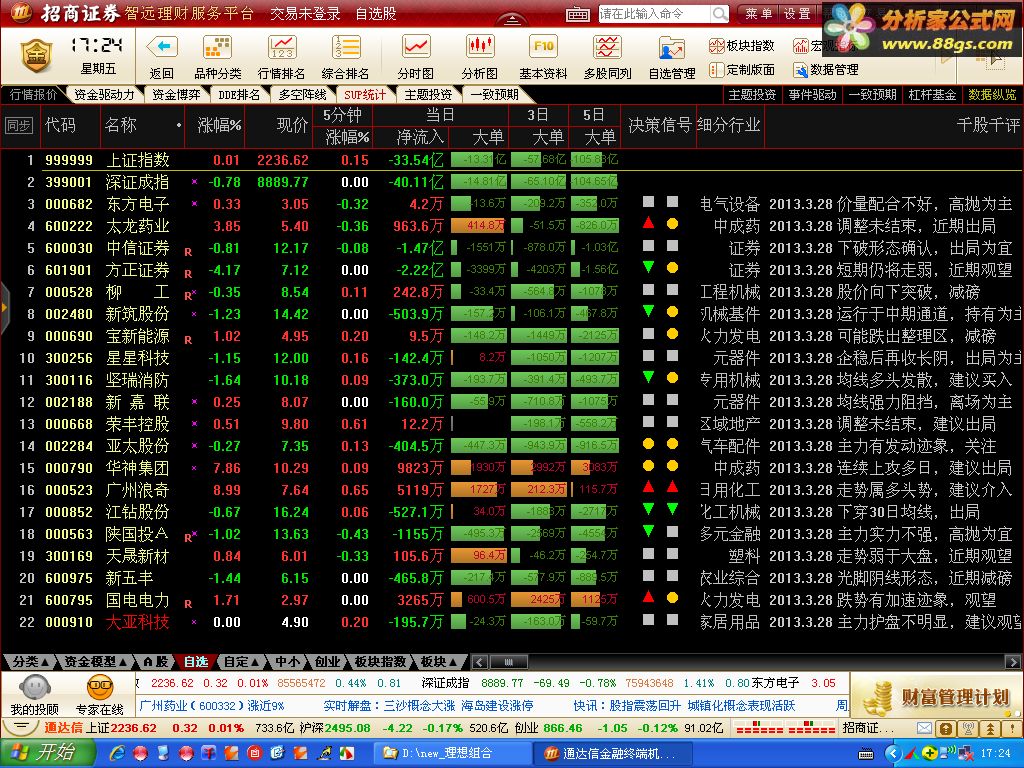Select stock row 广州浪奇
1024x768 pixels.
512,490
